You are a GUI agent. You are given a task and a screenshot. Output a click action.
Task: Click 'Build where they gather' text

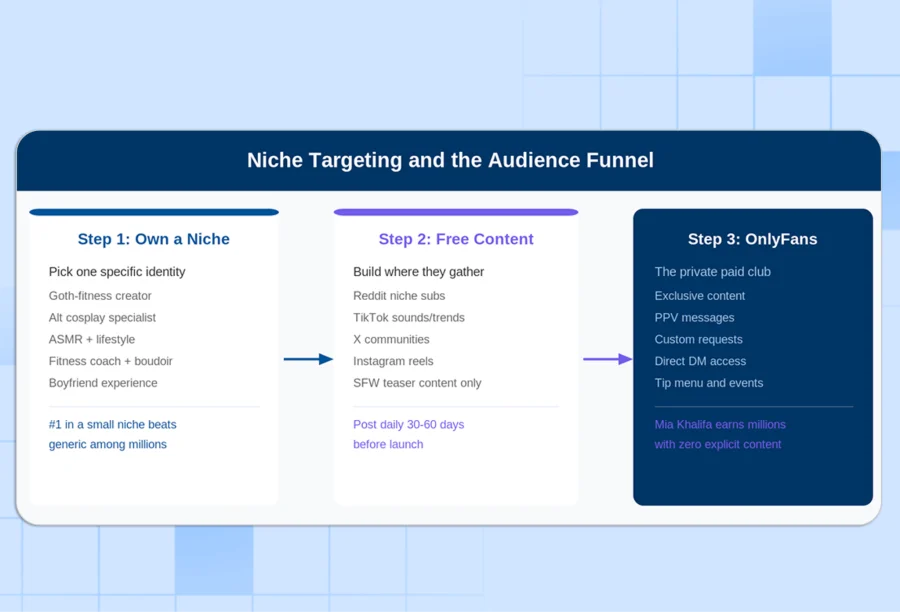coord(418,272)
